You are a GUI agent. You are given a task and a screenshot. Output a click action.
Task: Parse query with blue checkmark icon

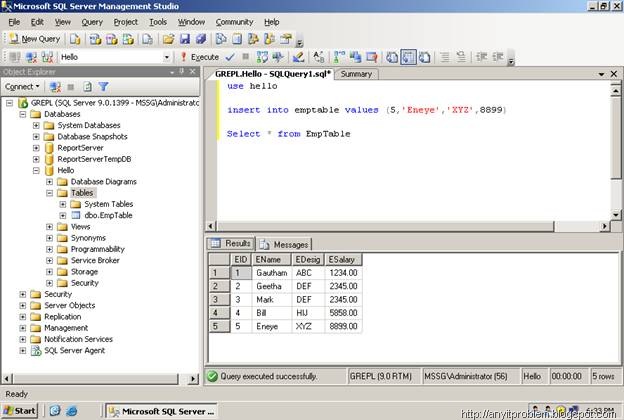tap(230, 57)
